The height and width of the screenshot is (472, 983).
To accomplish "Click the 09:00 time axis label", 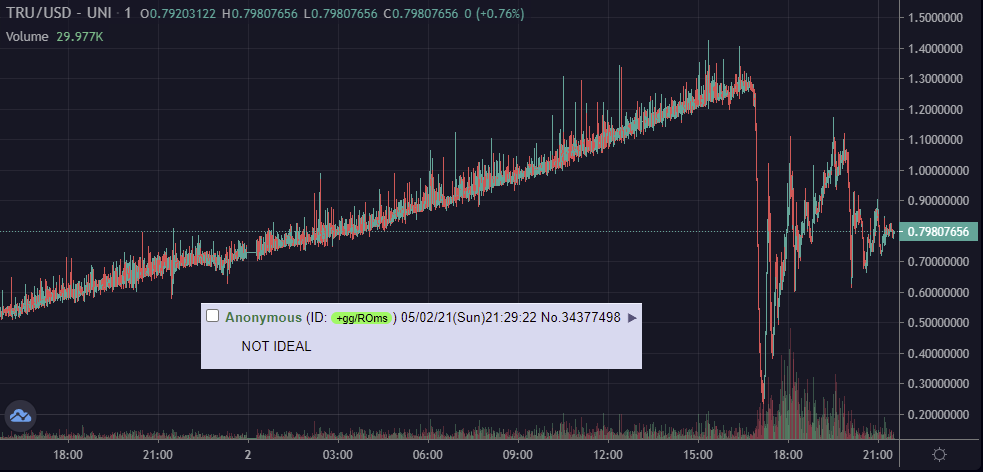I will 518,454.
